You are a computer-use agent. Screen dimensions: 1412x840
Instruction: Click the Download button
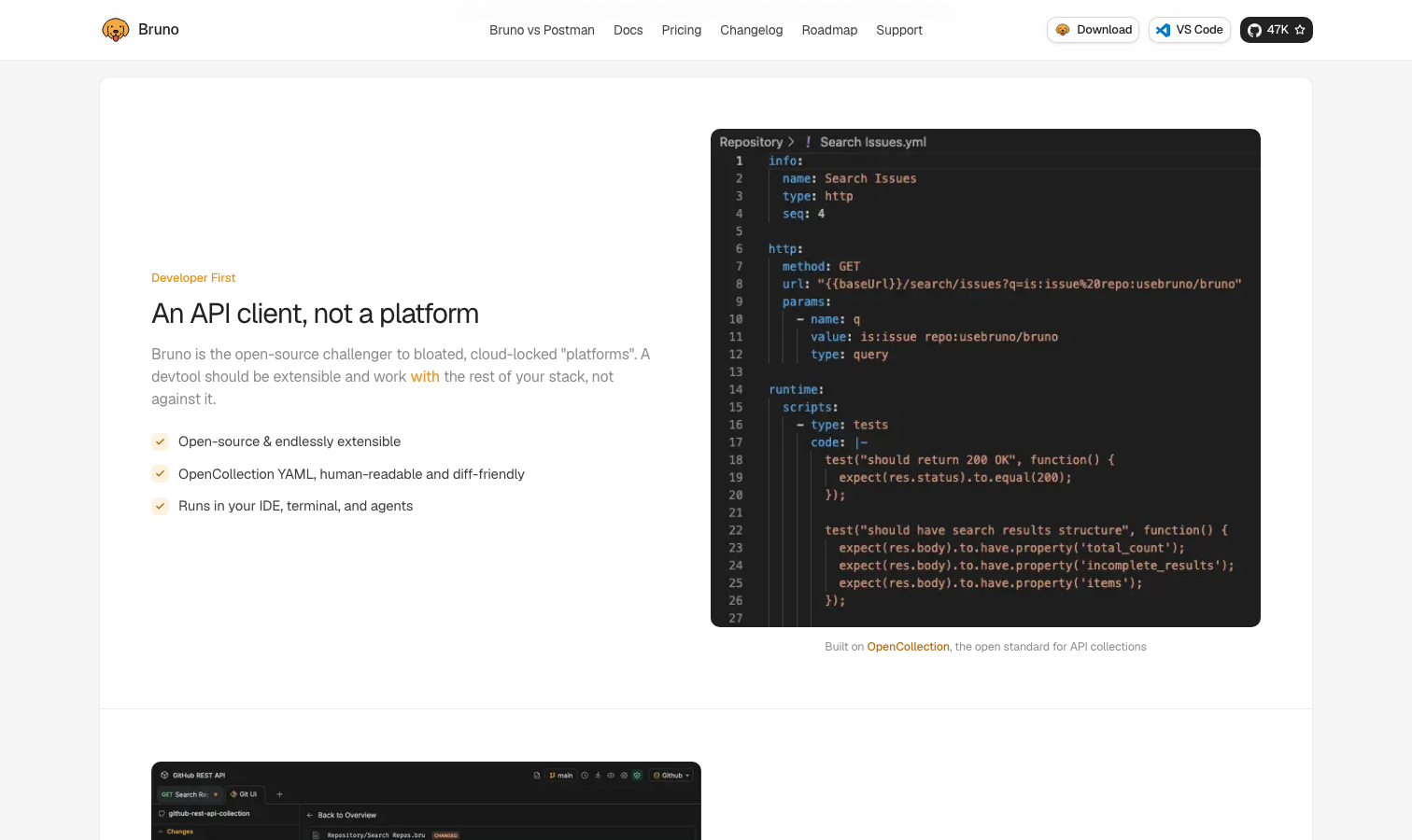tap(1093, 30)
